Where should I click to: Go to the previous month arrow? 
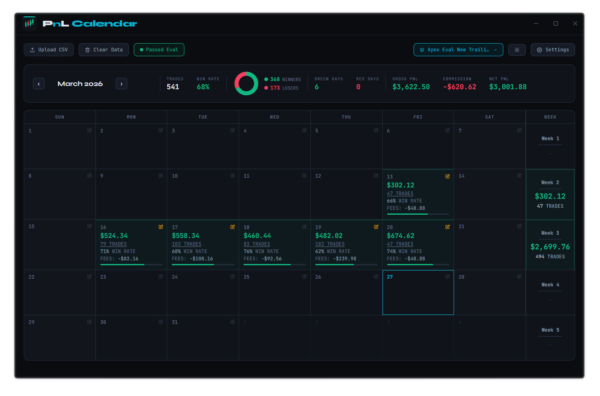[39, 84]
